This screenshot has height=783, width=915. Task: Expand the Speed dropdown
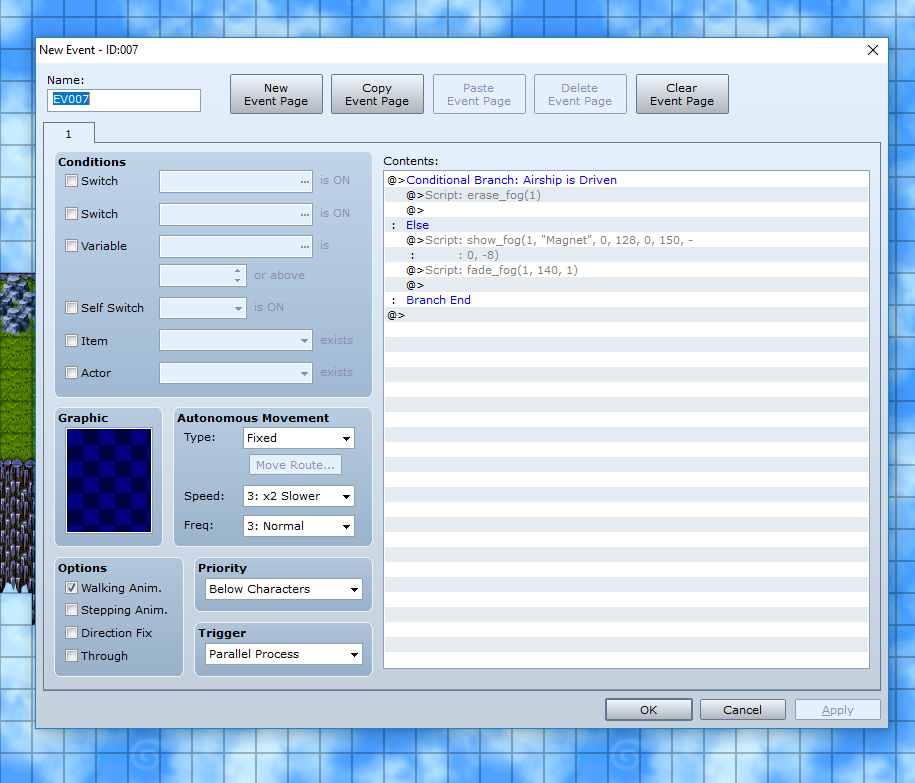coord(299,496)
